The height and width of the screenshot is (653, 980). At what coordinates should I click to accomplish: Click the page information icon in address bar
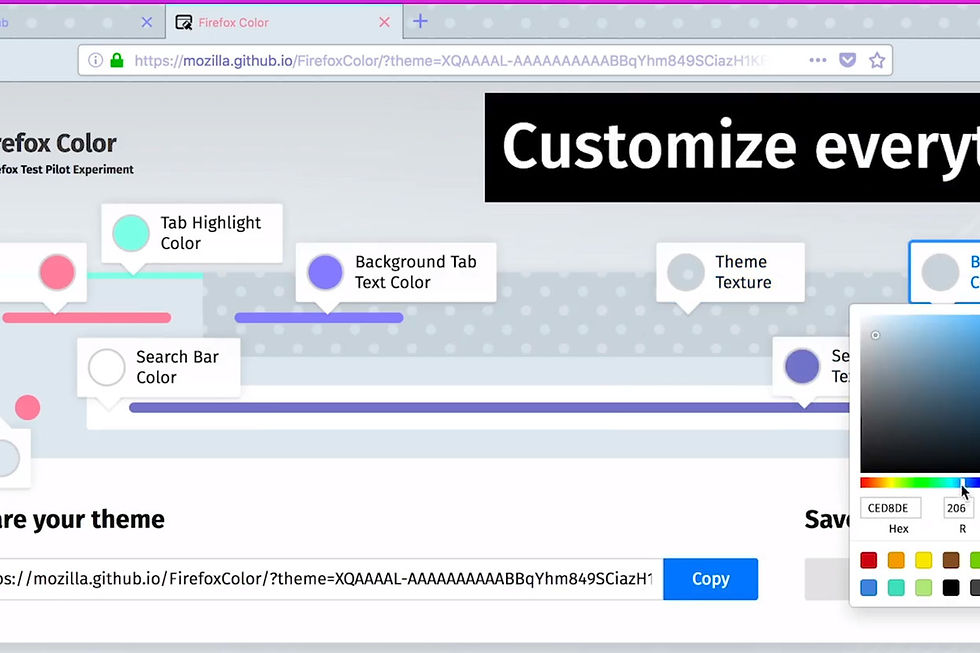[97, 59]
